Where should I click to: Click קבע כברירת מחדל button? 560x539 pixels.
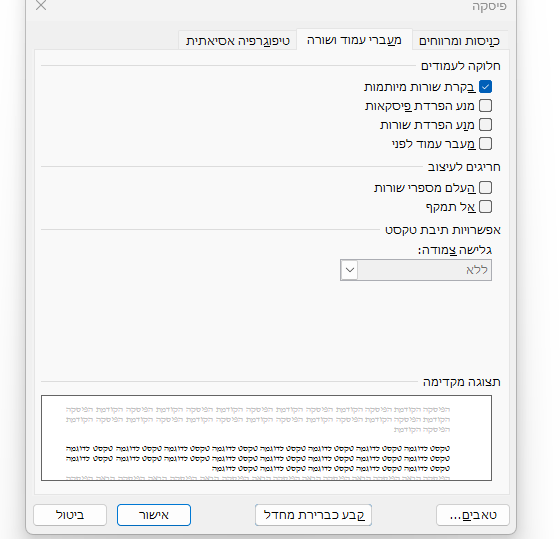pyautogui.click(x=313, y=515)
